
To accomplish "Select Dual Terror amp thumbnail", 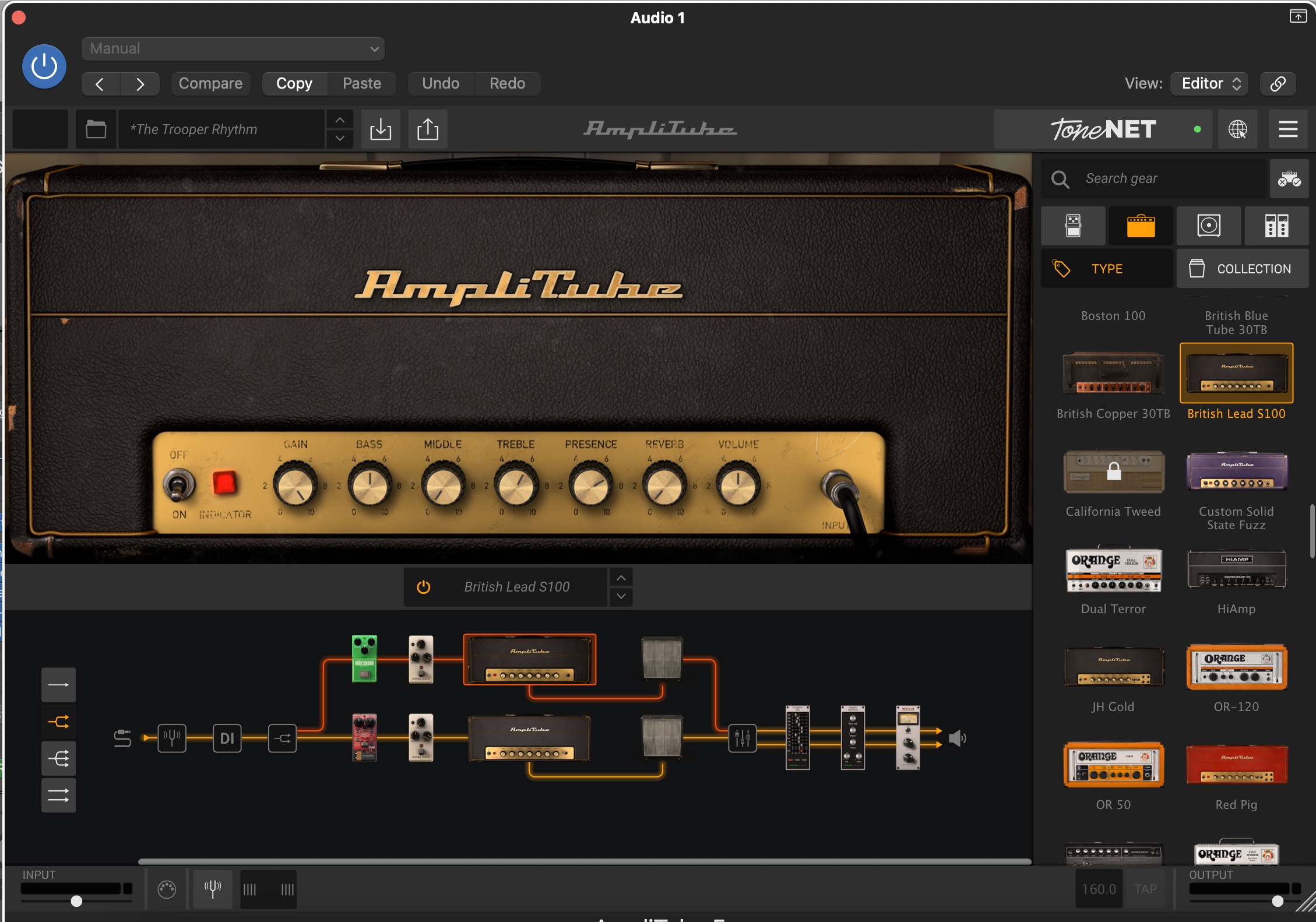I will [x=1113, y=570].
